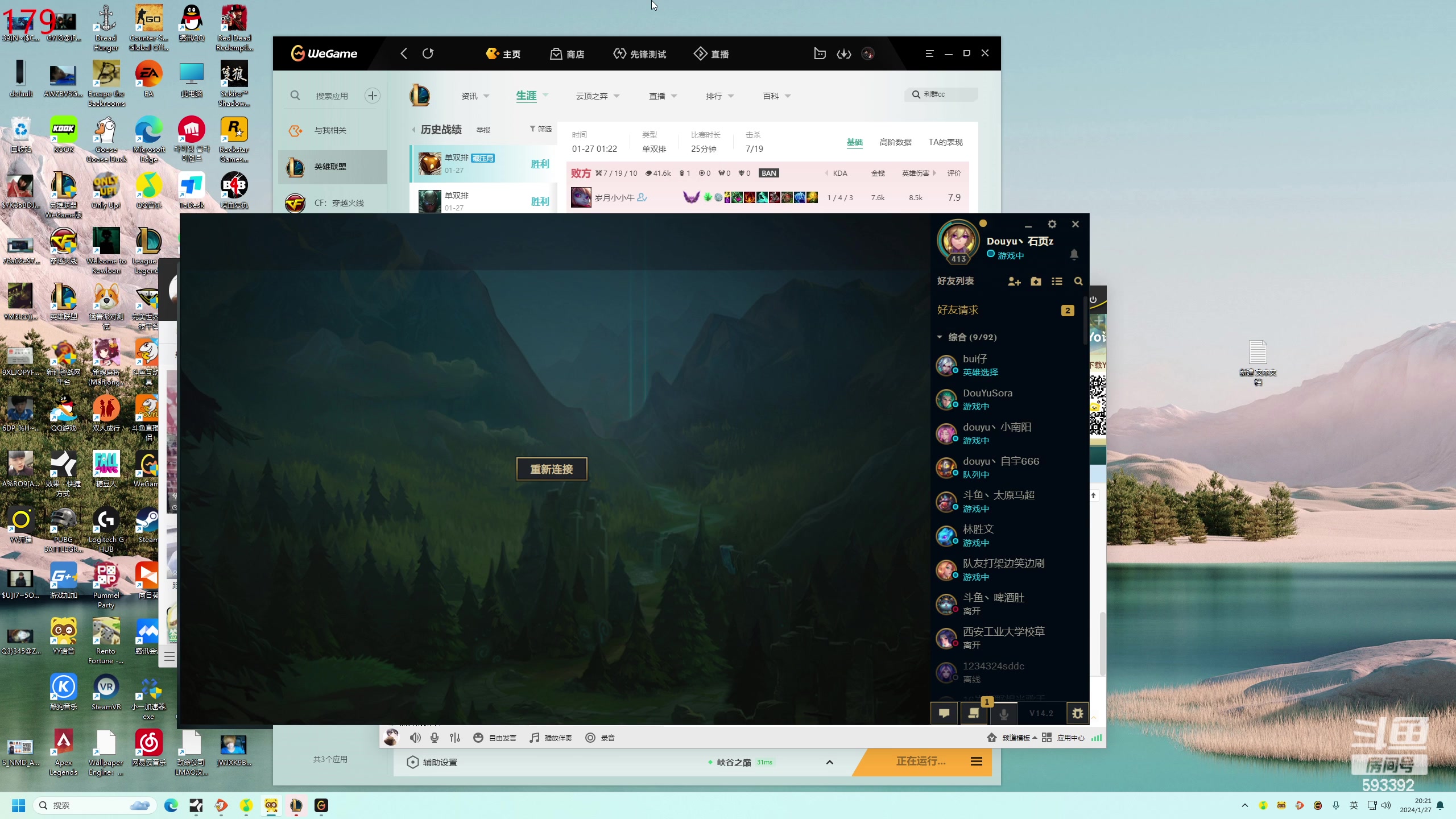Open Edge from the taskbar

171,805
